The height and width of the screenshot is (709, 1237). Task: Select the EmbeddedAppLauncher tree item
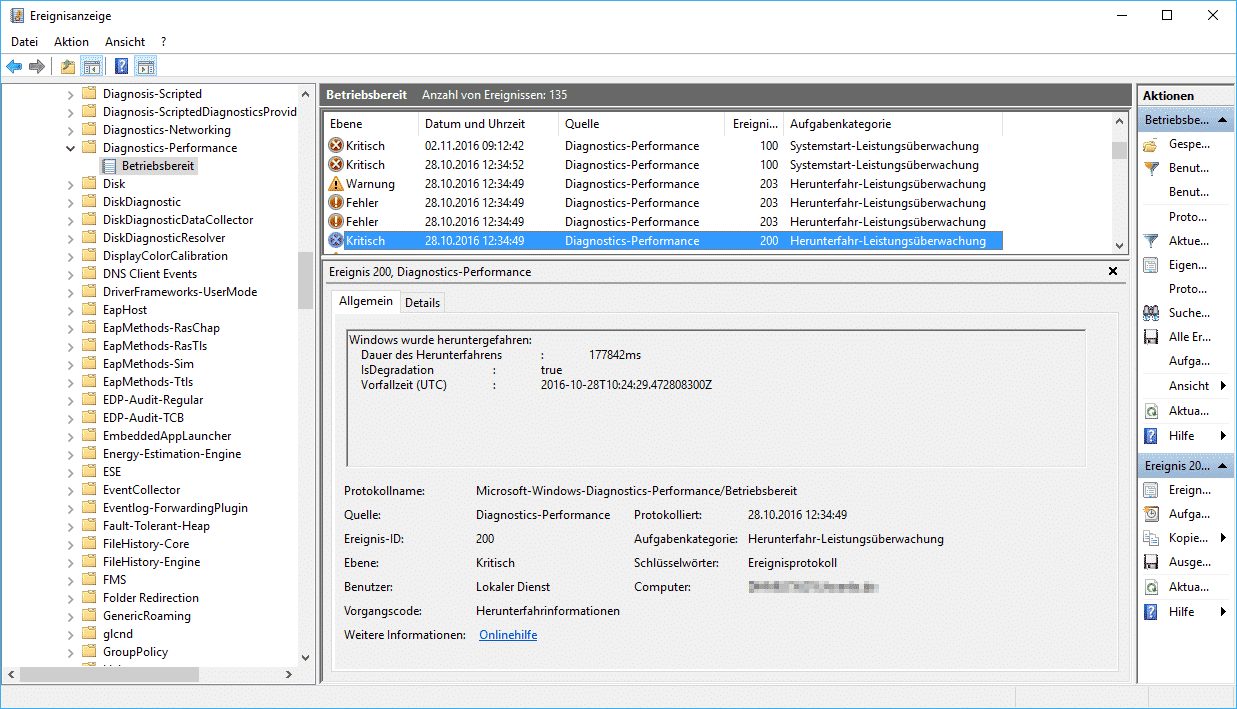pyautogui.click(x=166, y=436)
